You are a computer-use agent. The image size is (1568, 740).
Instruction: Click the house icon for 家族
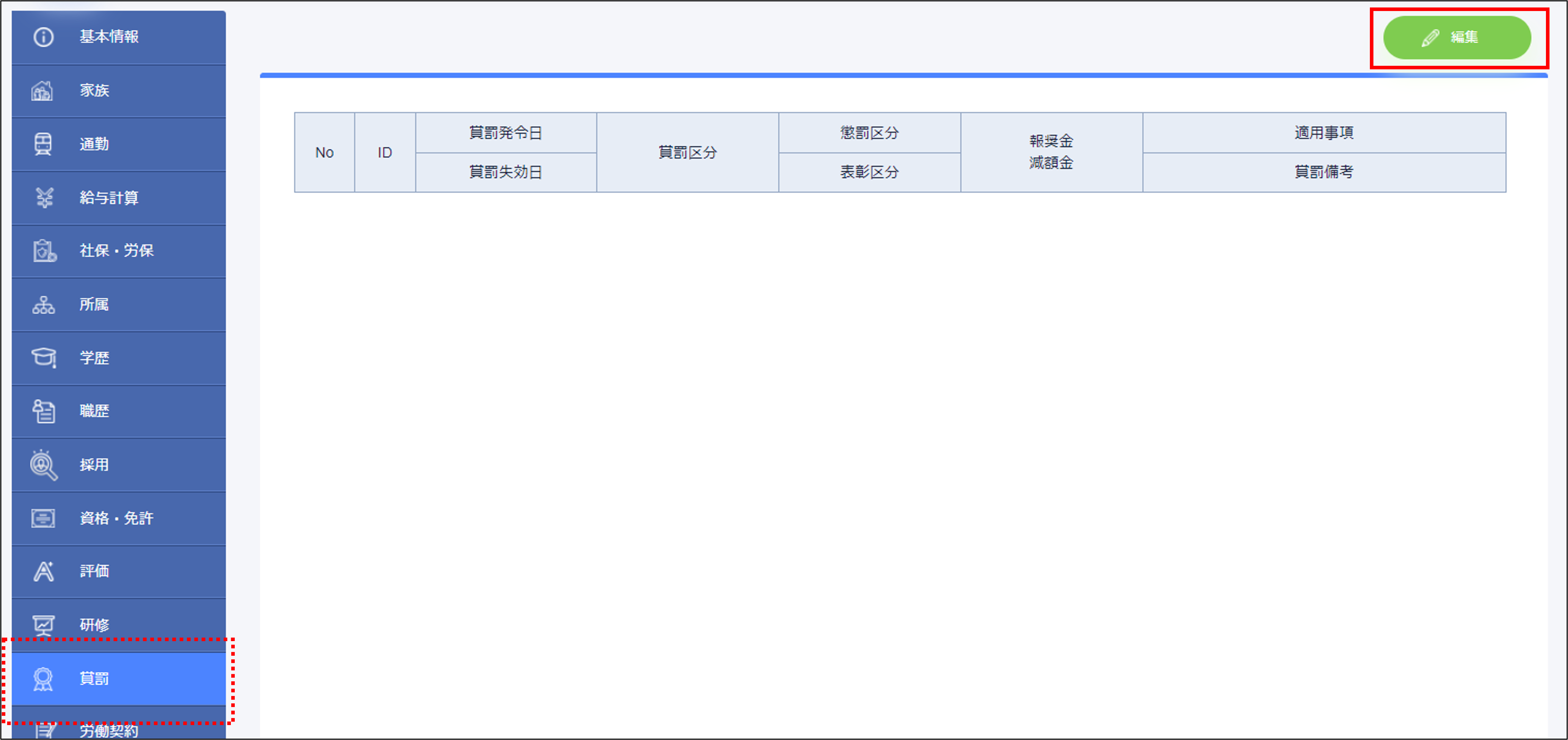coord(42,91)
